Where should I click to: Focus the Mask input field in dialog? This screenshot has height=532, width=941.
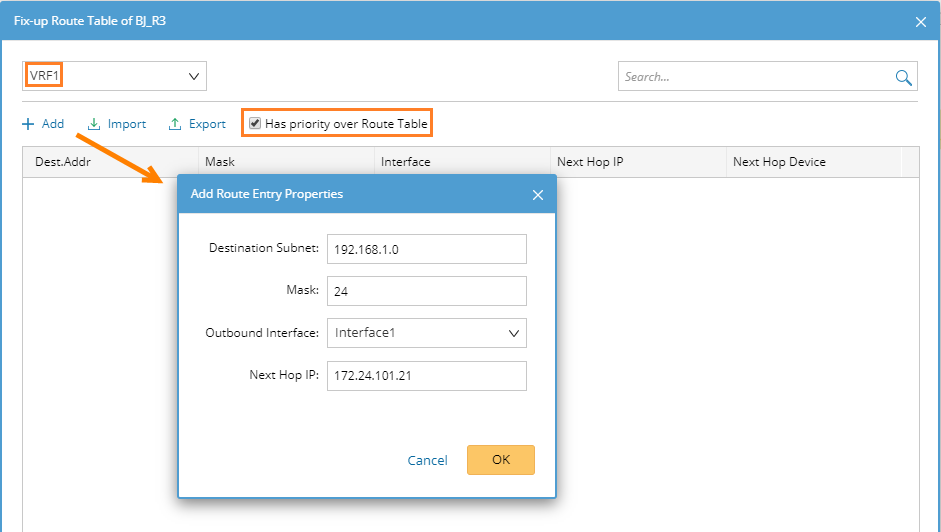(x=426, y=292)
